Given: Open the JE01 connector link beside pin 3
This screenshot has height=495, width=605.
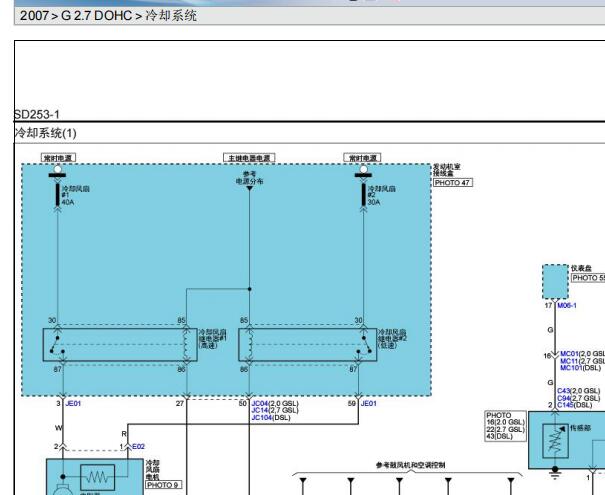Looking at the screenshot, I should tap(73, 404).
